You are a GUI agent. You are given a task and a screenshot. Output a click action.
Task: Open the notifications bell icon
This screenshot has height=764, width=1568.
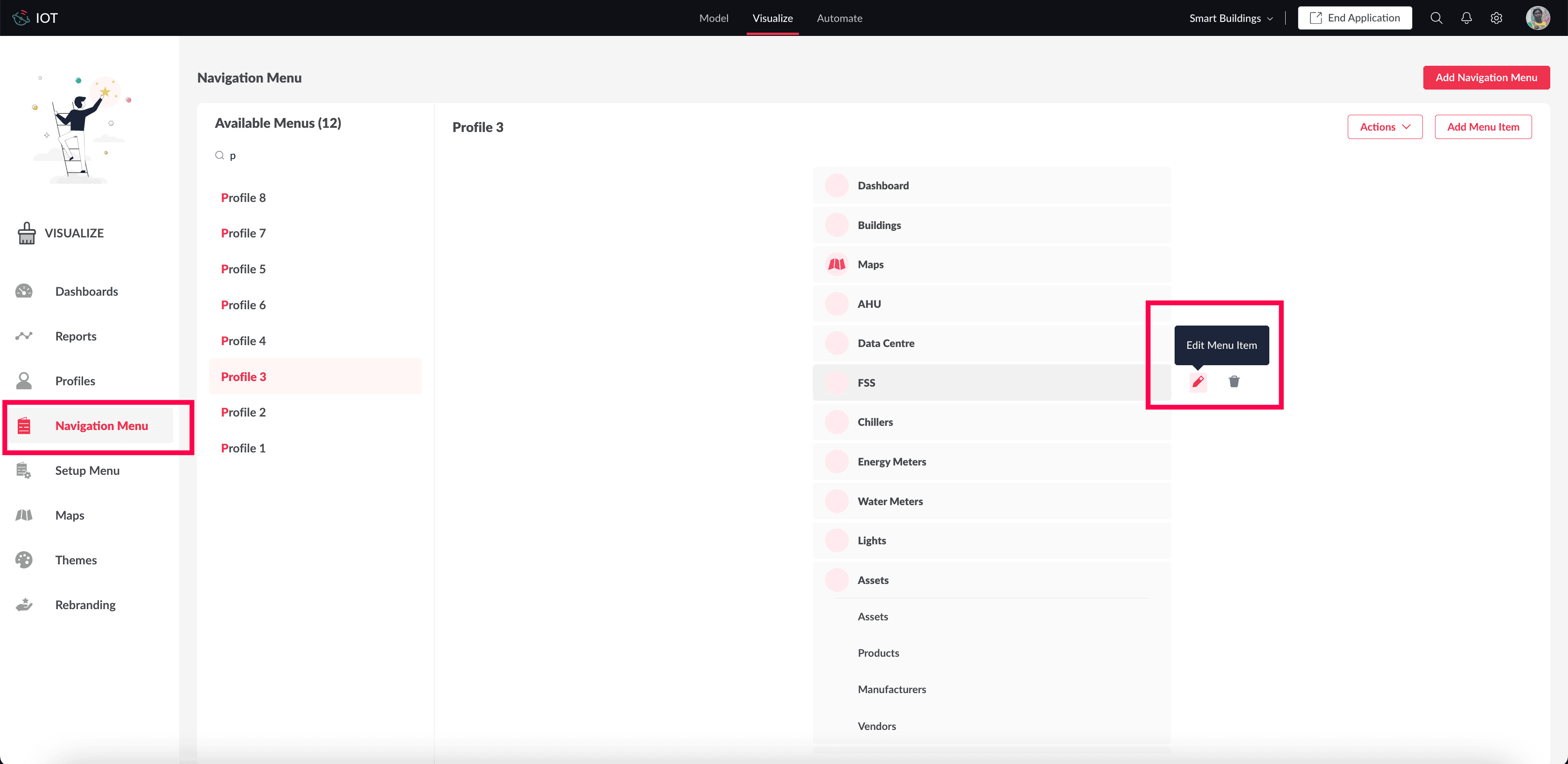point(1466,18)
